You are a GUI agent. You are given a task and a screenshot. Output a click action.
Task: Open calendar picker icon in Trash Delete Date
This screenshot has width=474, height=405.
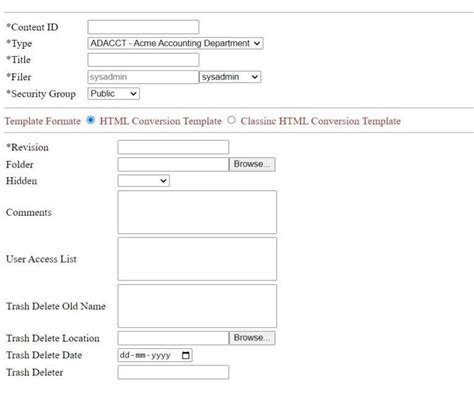(x=186, y=355)
